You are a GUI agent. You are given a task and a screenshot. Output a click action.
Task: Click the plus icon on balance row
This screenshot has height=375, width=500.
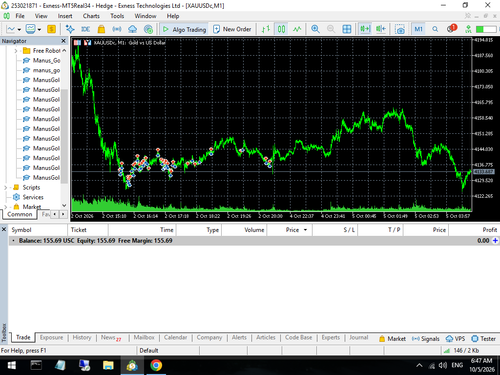(495, 240)
